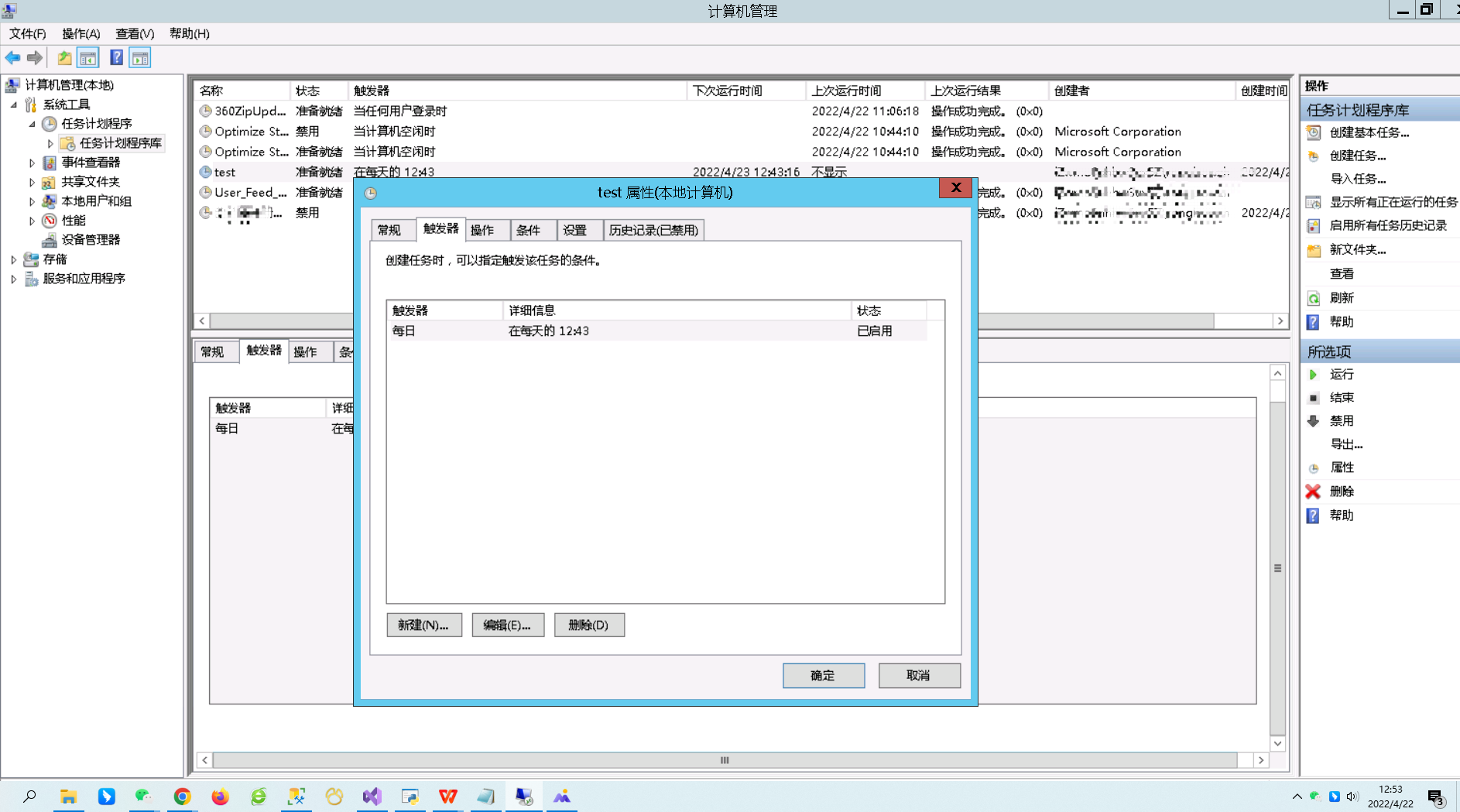This screenshot has width=1460, height=812.
Task: Click the volume icon in the system tray
Action: [1352, 797]
